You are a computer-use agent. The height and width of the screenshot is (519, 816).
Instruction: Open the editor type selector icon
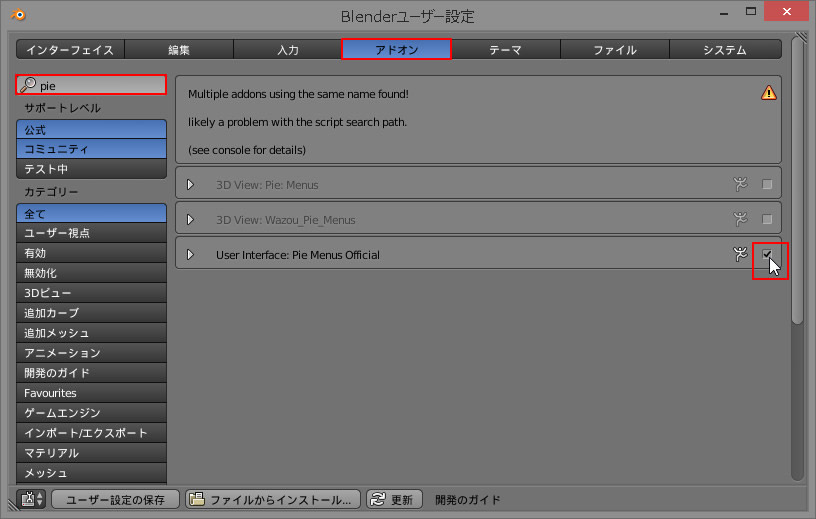(x=31, y=499)
